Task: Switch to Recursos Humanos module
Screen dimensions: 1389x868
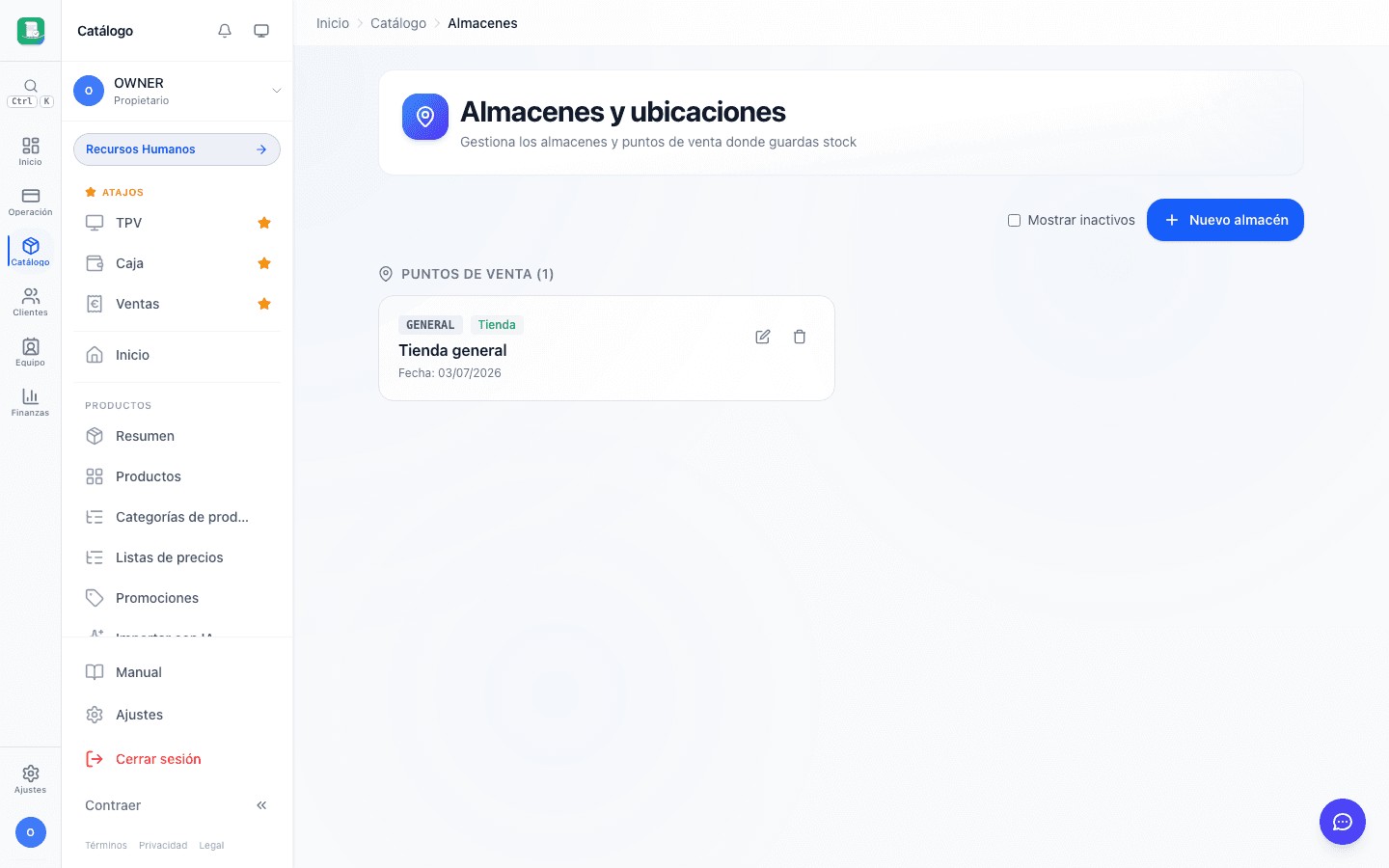Action: click(177, 149)
